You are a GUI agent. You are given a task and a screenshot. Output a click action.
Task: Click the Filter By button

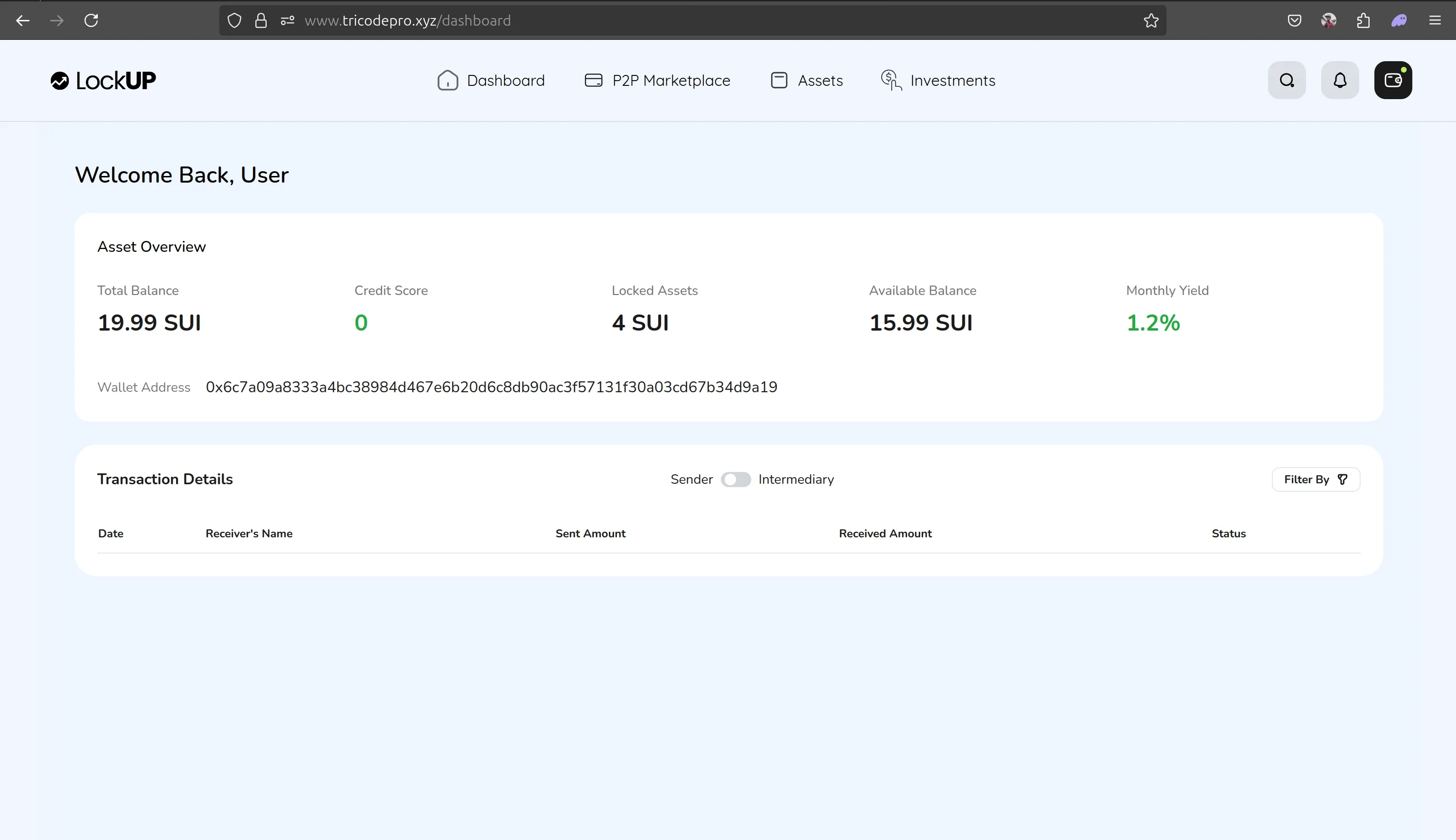click(x=1316, y=479)
